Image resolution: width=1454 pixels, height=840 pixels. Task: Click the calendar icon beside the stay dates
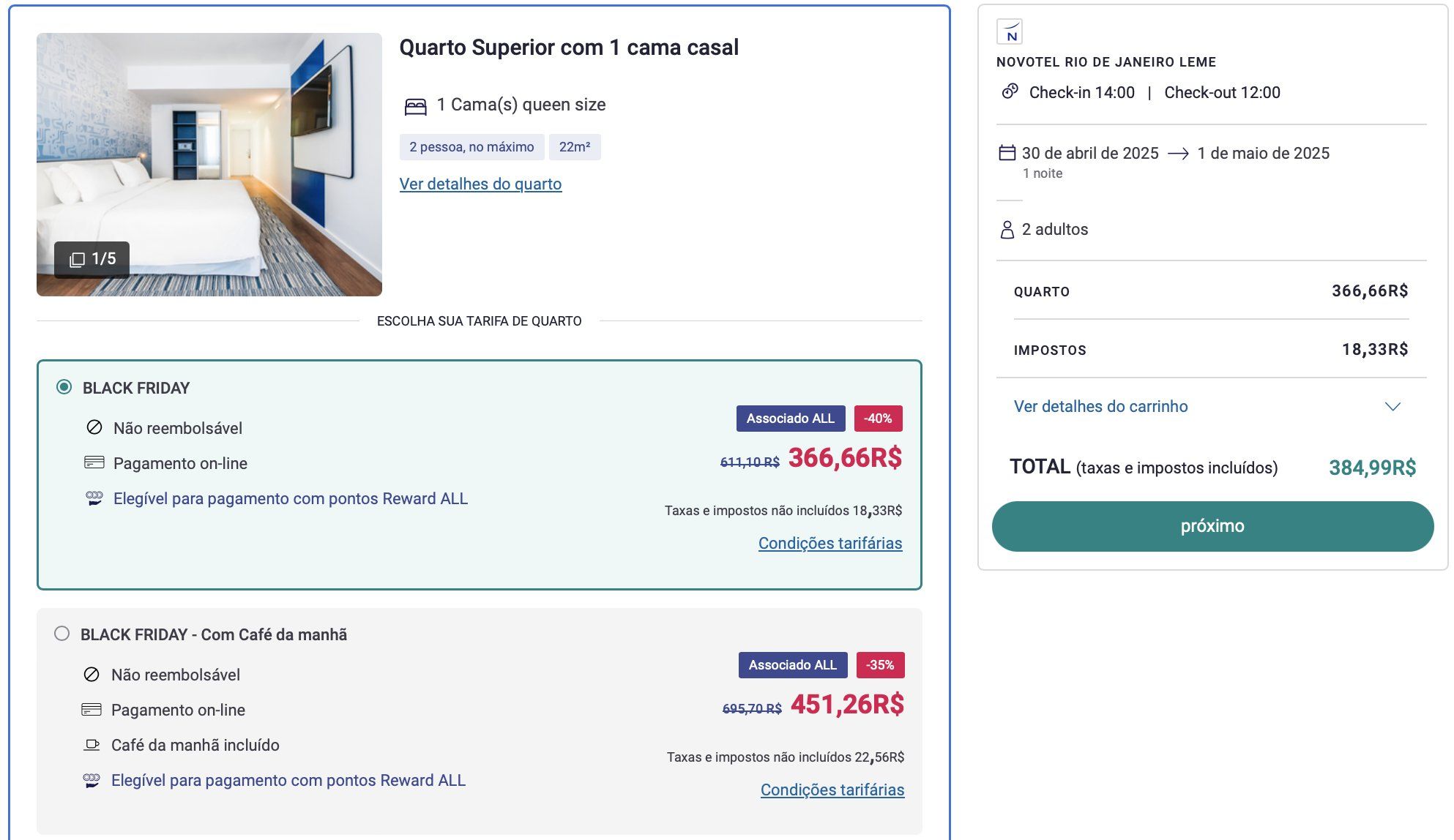pyautogui.click(x=1007, y=153)
